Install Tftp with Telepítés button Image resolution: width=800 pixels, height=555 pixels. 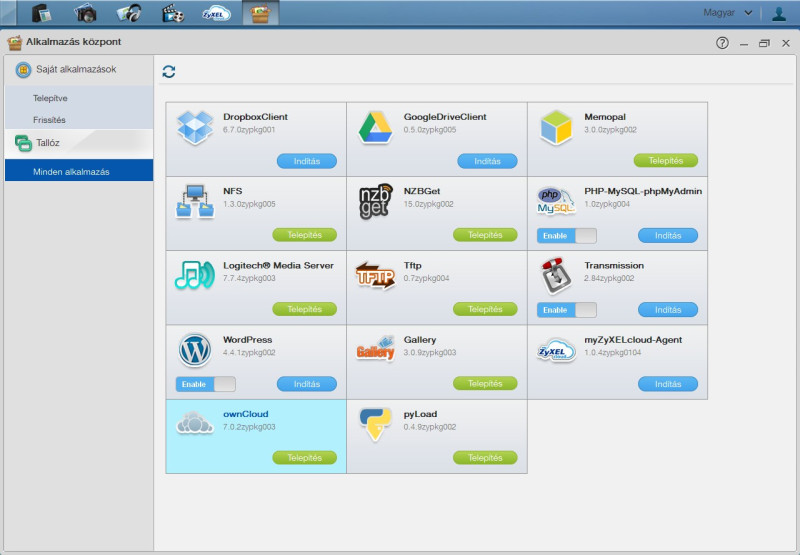(485, 309)
